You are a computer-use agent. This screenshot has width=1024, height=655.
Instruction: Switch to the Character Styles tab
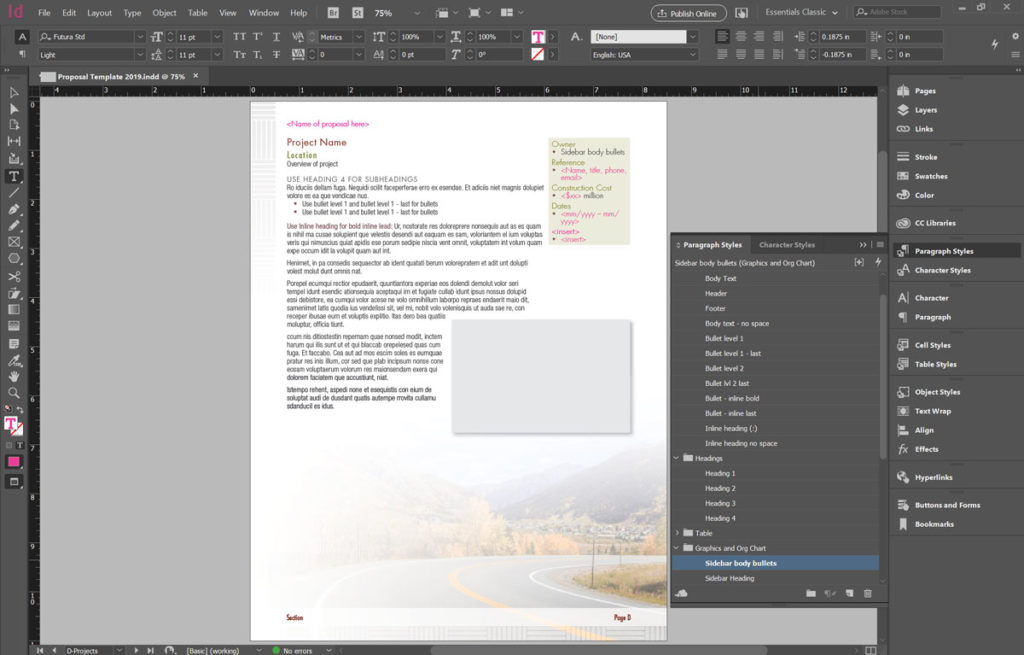point(786,244)
